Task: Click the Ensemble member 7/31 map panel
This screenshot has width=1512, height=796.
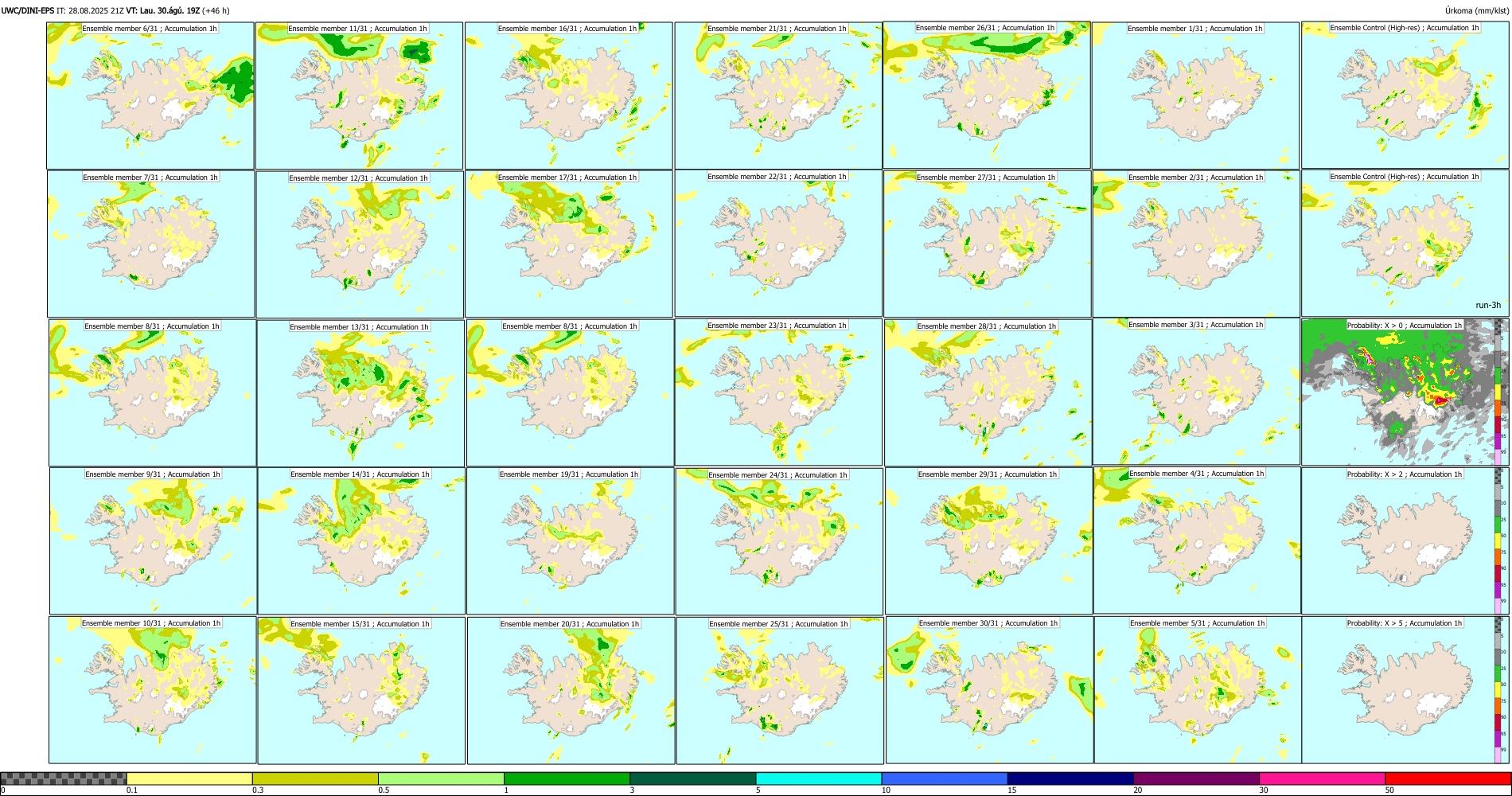Action: pyautogui.click(x=151, y=244)
